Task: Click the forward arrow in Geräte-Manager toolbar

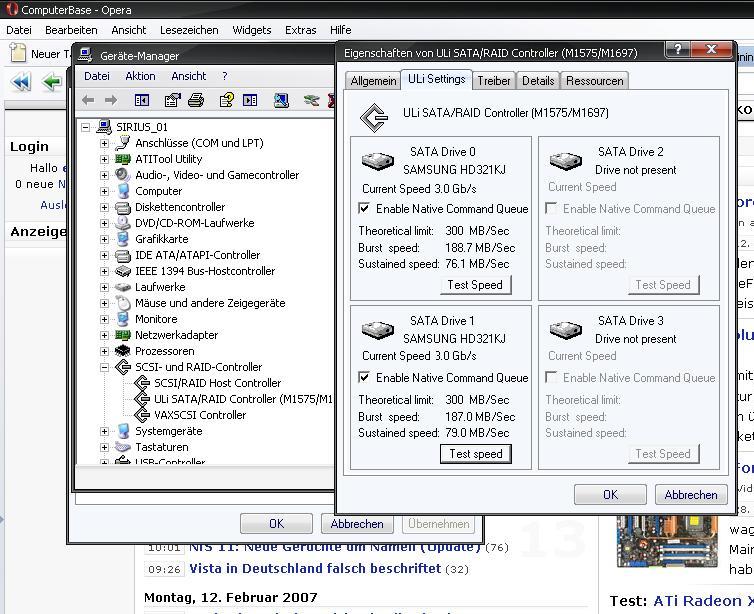Action: [111, 100]
